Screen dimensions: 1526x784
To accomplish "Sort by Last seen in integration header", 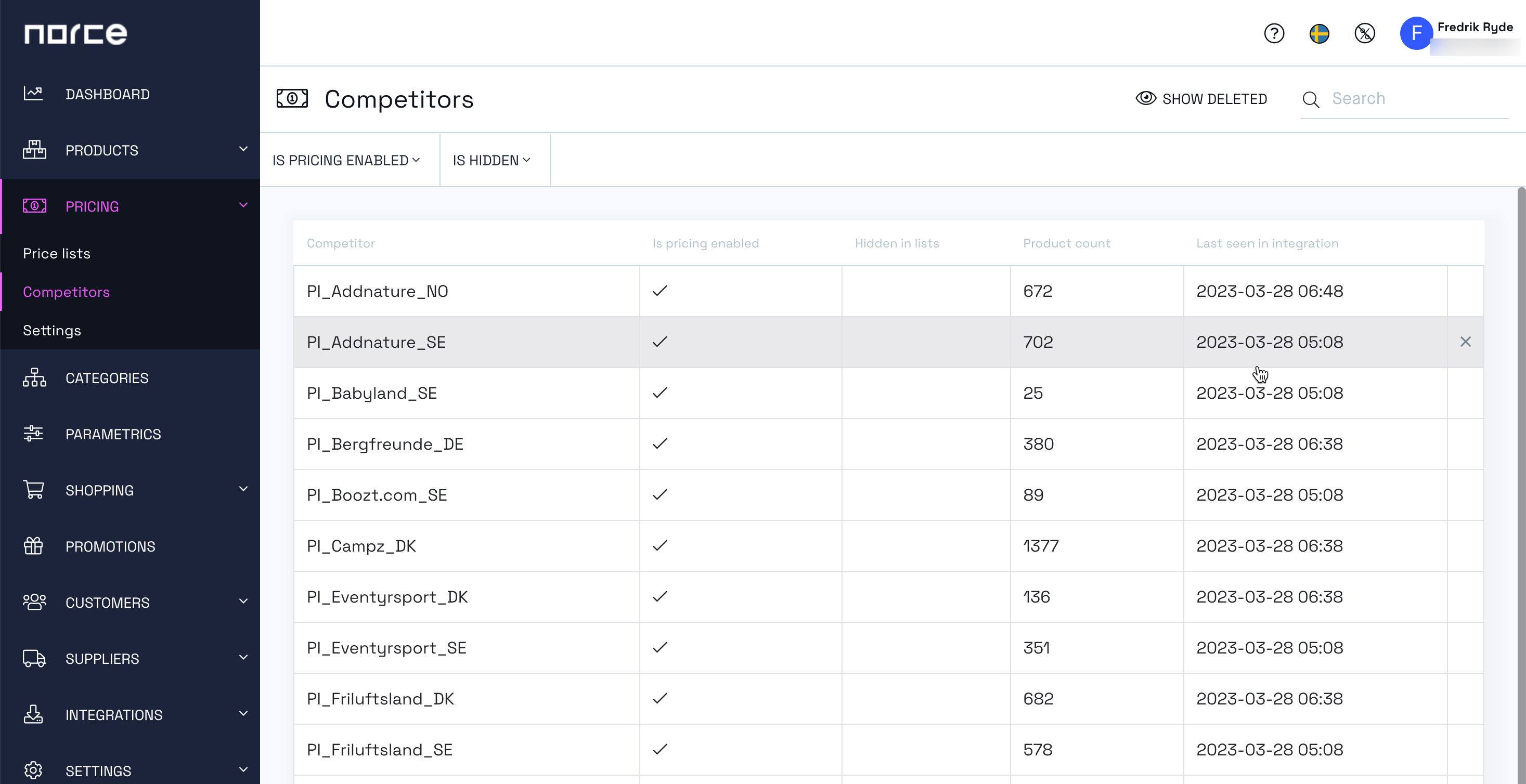I will (x=1267, y=243).
